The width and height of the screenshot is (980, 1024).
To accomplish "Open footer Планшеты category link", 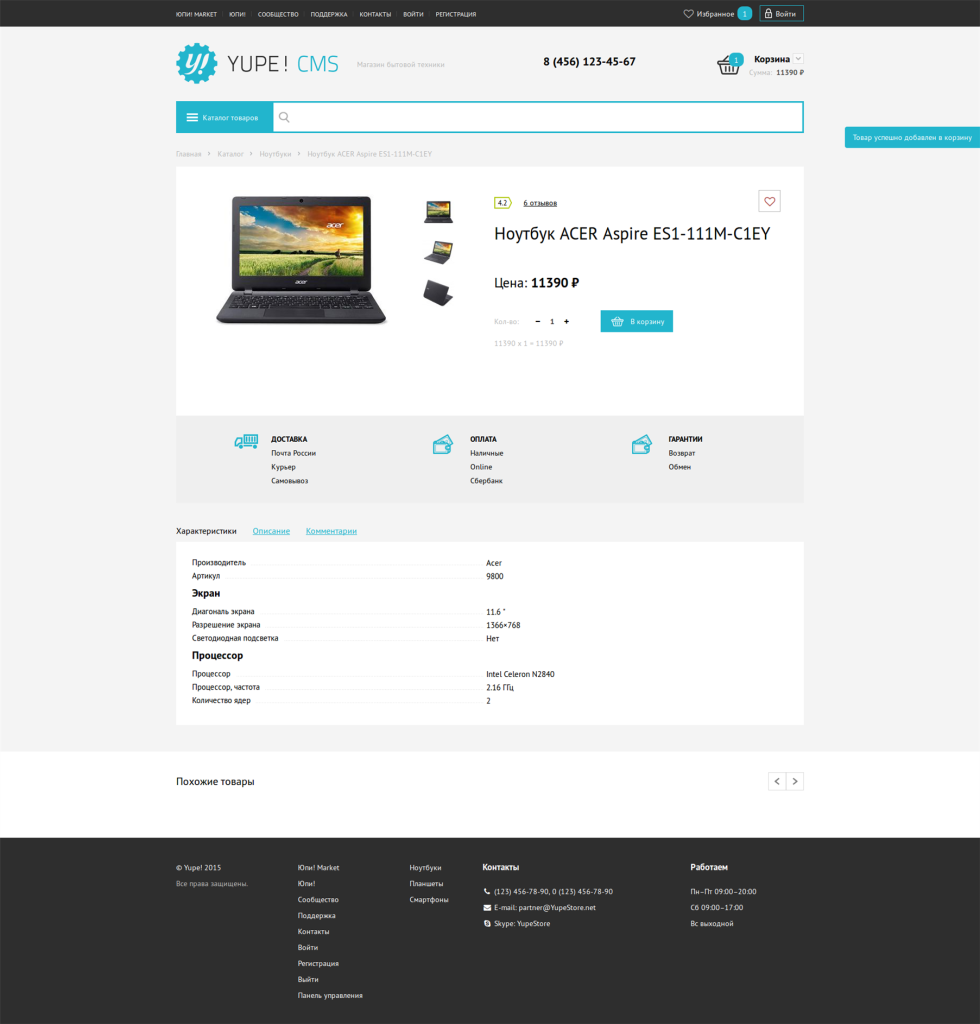I will click(426, 884).
